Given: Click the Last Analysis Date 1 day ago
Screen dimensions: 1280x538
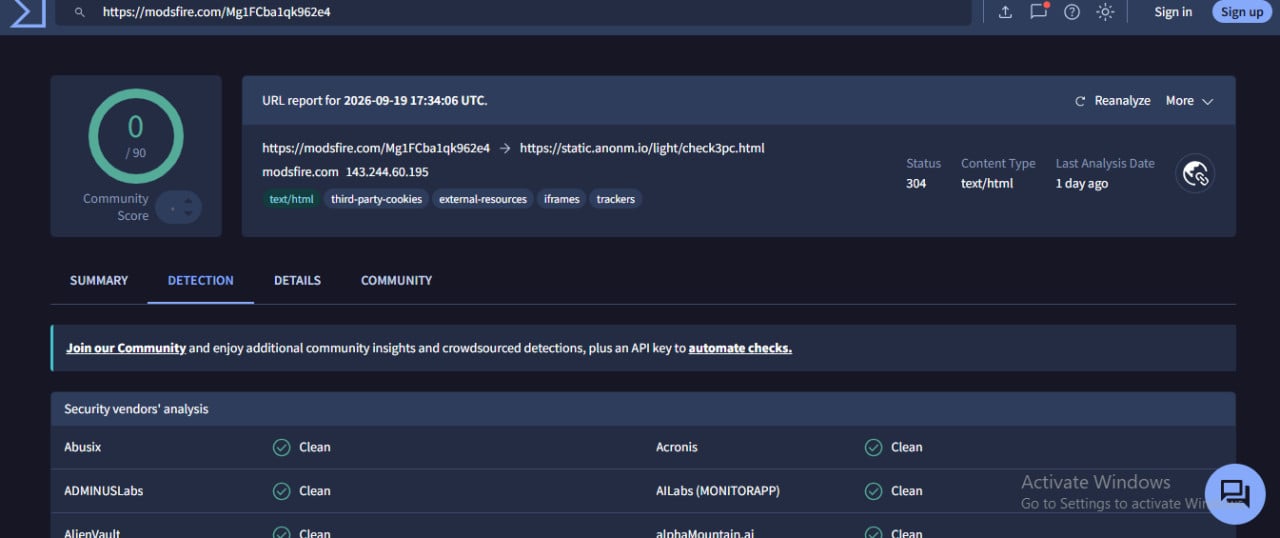Looking at the screenshot, I should pyautogui.click(x=1082, y=184).
